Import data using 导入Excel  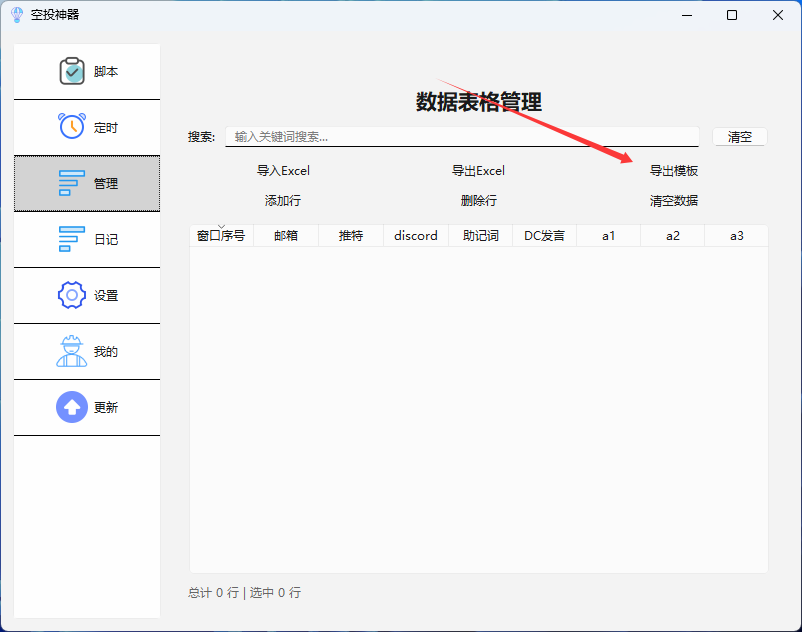pyautogui.click(x=283, y=171)
